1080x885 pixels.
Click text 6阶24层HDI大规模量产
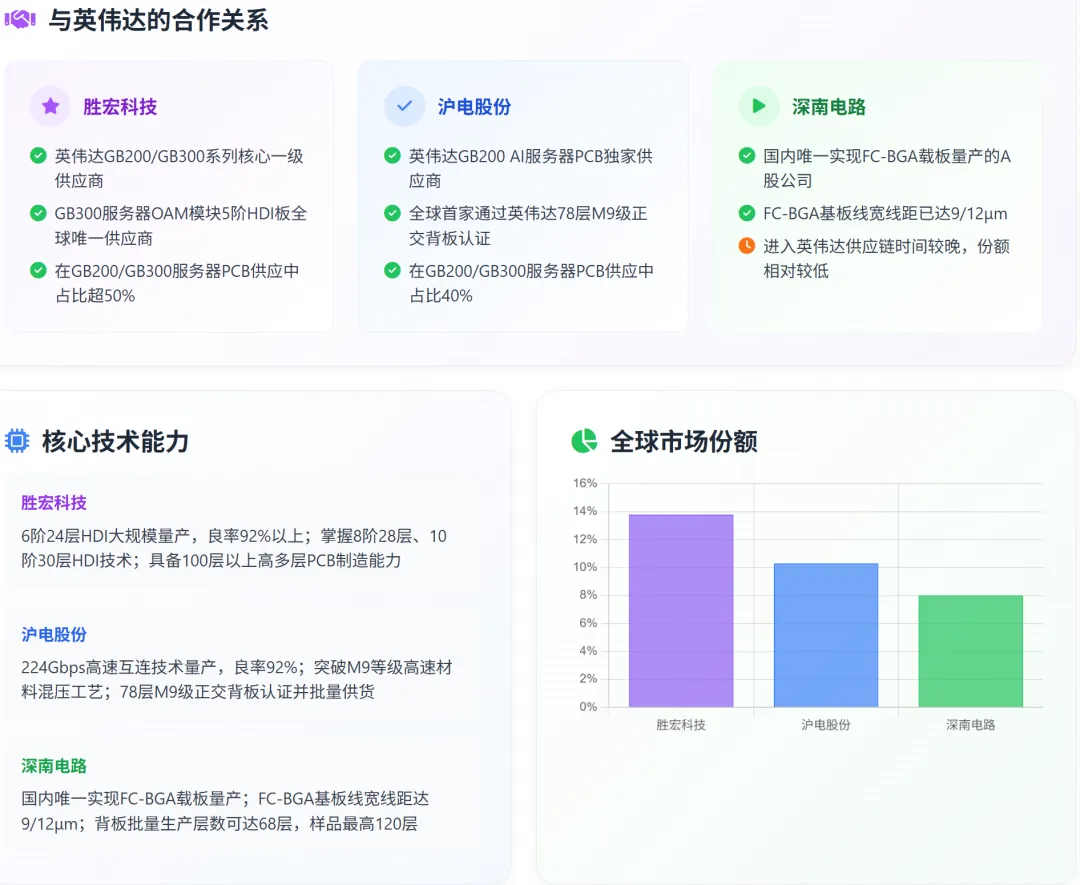click(105, 536)
